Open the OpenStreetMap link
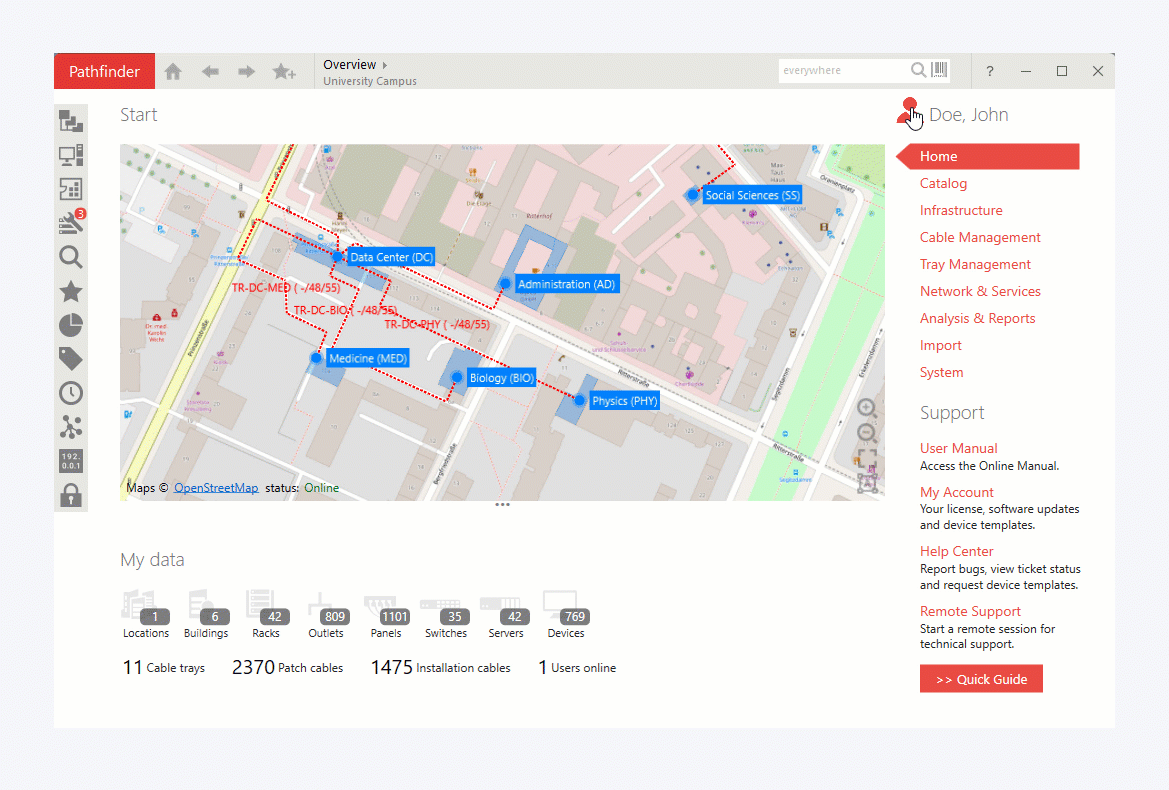 (x=216, y=488)
